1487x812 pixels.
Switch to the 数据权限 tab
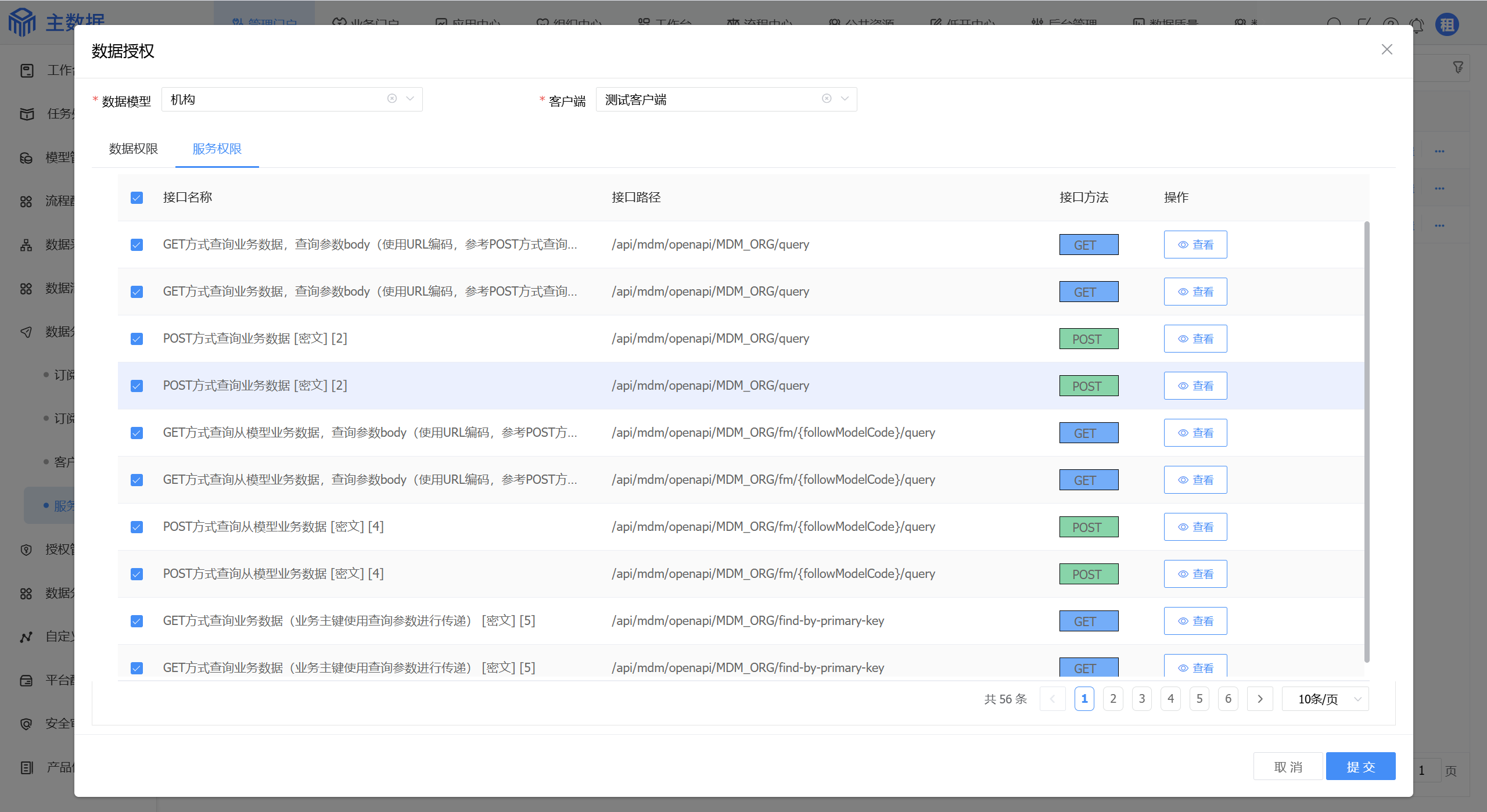tap(134, 149)
